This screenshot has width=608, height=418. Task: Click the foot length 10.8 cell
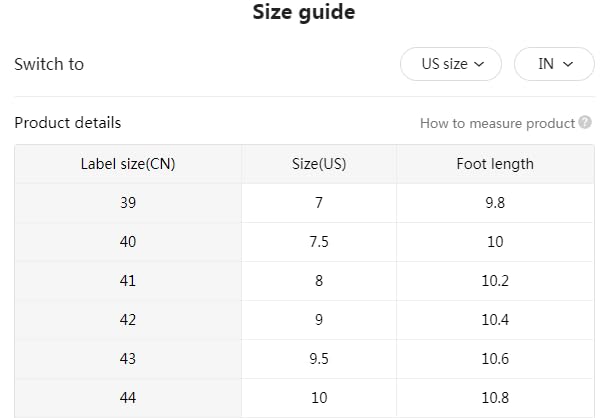(x=495, y=398)
